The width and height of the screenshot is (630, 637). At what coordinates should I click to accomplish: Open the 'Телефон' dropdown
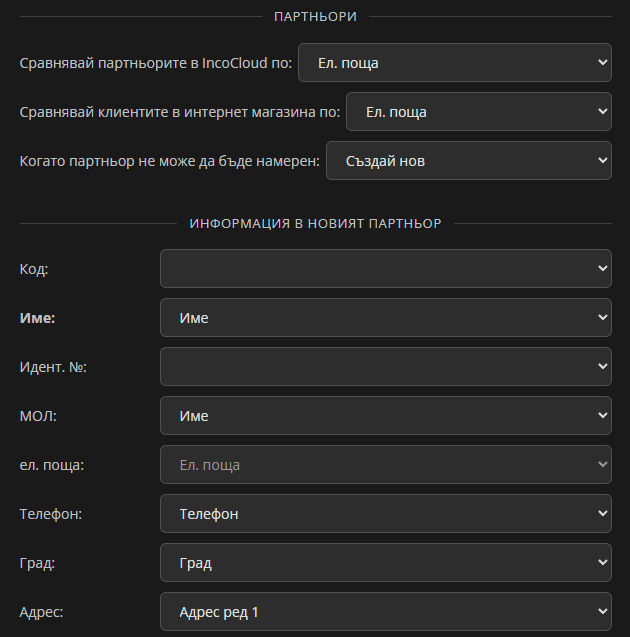click(385, 514)
